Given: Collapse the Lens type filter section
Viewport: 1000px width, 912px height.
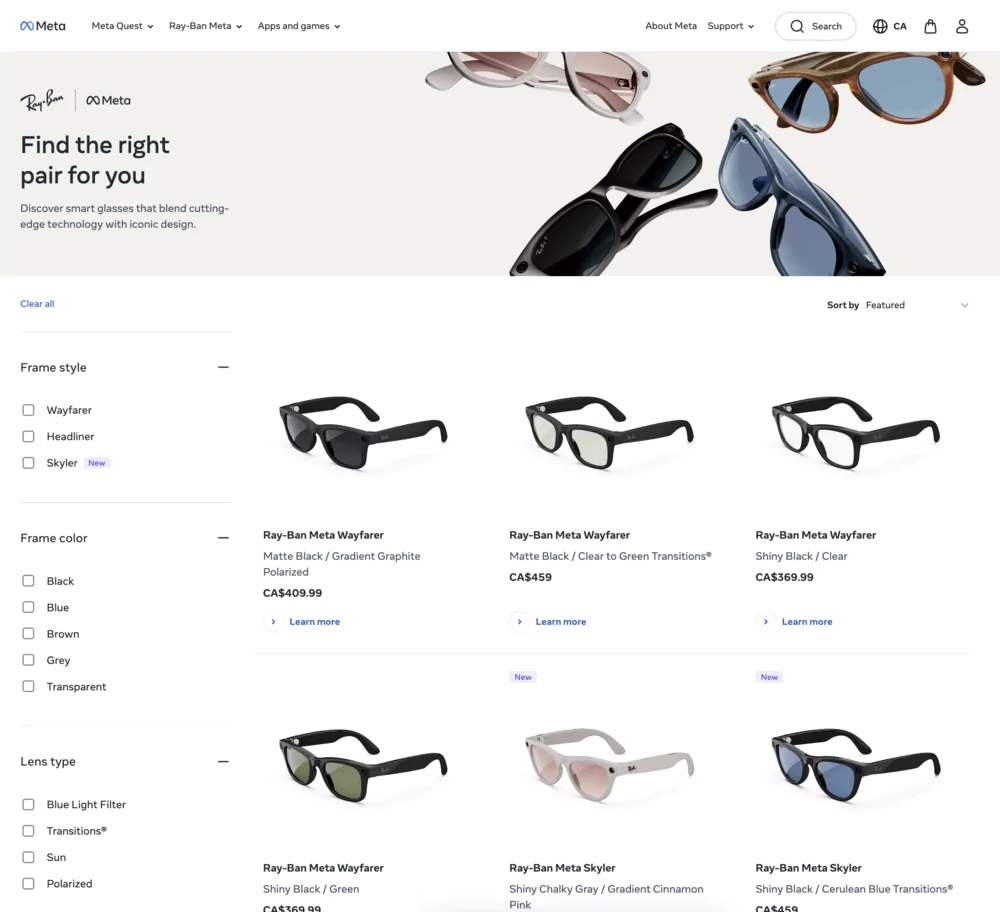Looking at the screenshot, I should click(x=223, y=761).
